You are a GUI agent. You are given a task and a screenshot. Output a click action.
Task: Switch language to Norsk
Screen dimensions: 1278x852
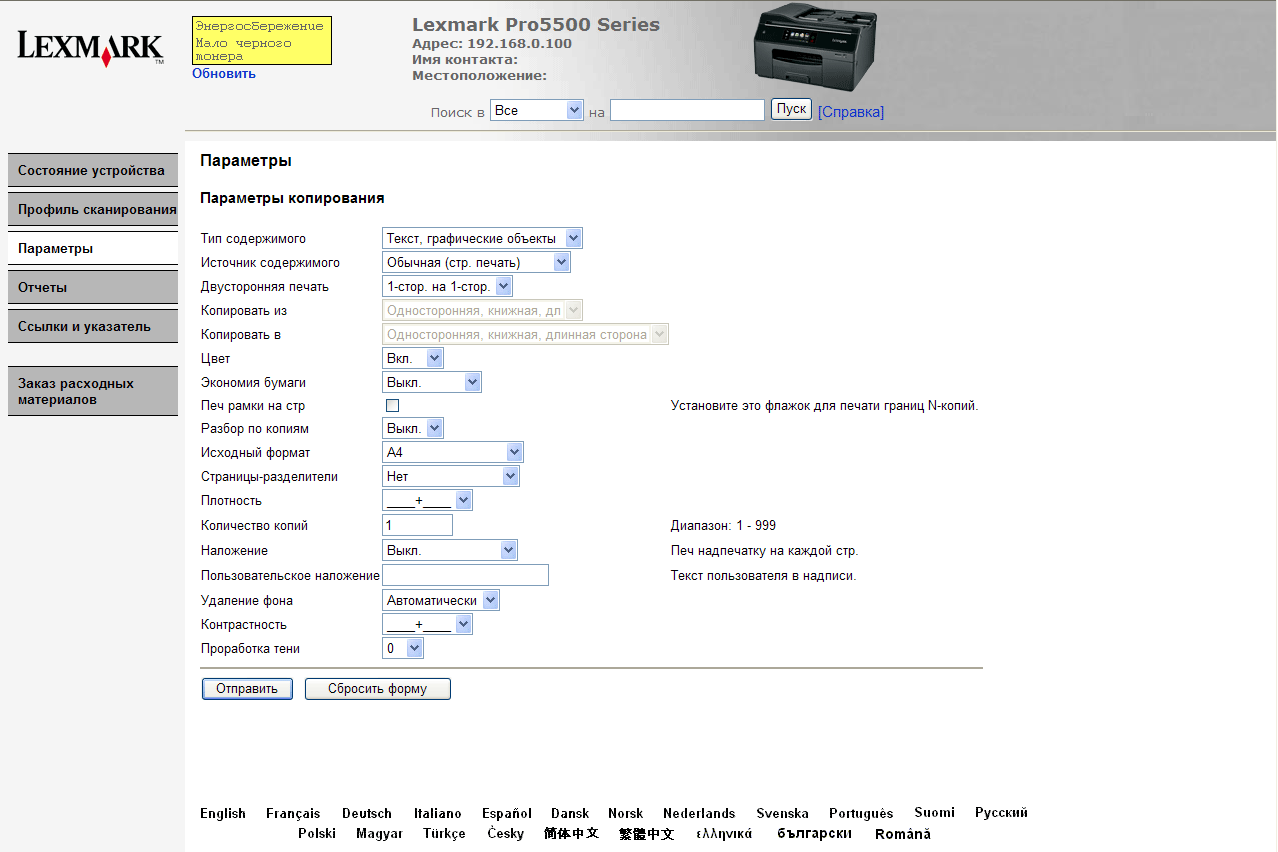tap(626, 813)
